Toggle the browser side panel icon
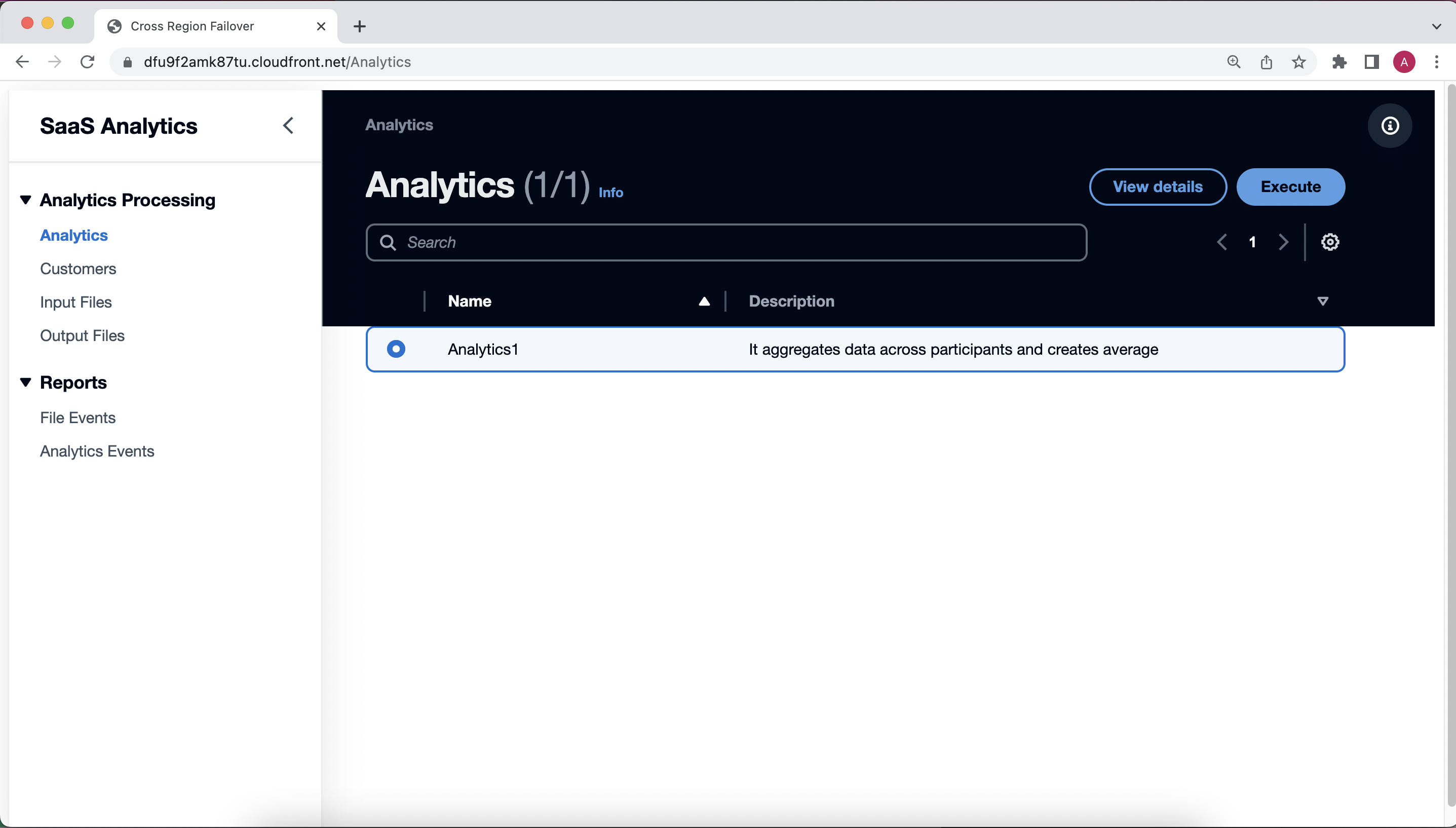The width and height of the screenshot is (1456, 828). 1371,62
